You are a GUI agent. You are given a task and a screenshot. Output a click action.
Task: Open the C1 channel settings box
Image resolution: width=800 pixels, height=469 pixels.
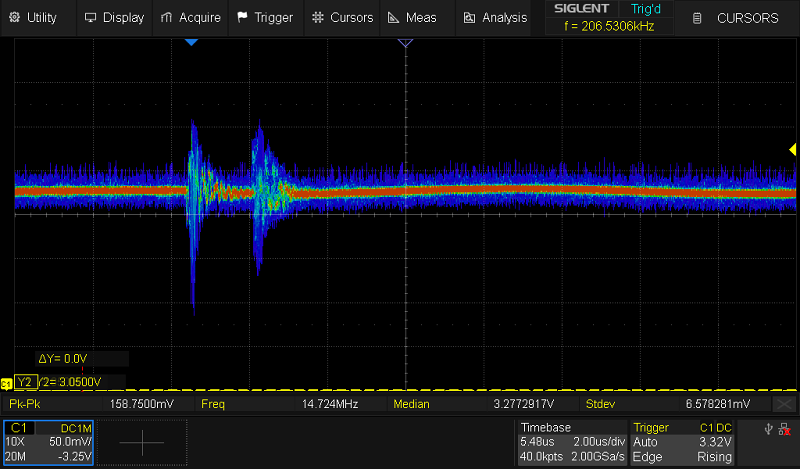coord(48,442)
